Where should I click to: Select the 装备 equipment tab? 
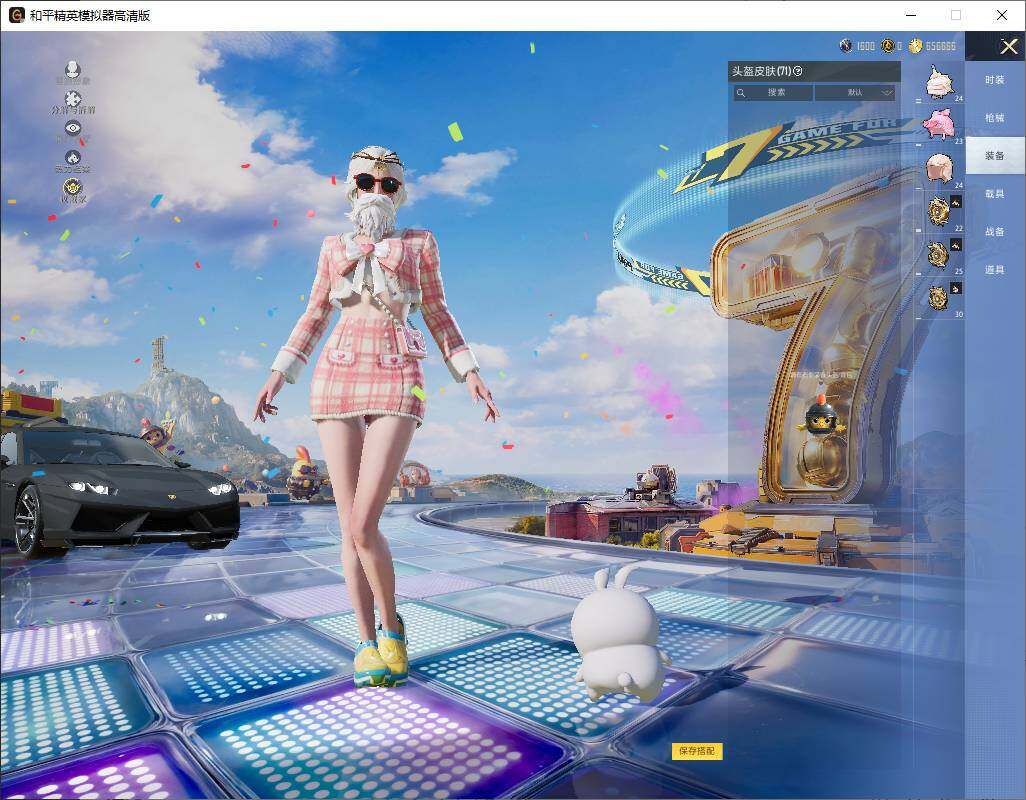click(x=995, y=156)
